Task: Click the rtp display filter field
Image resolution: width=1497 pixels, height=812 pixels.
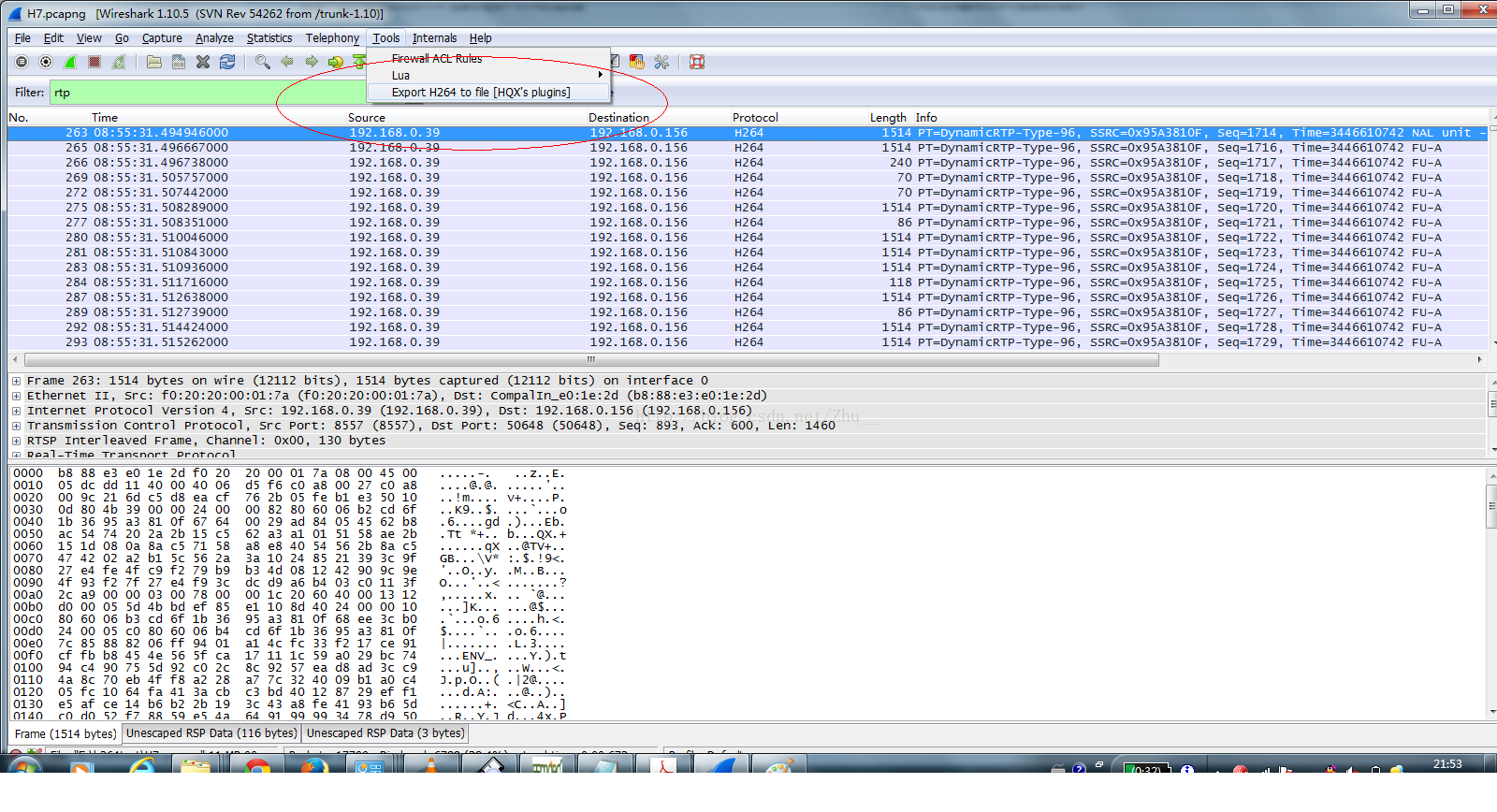Action: [x=206, y=93]
